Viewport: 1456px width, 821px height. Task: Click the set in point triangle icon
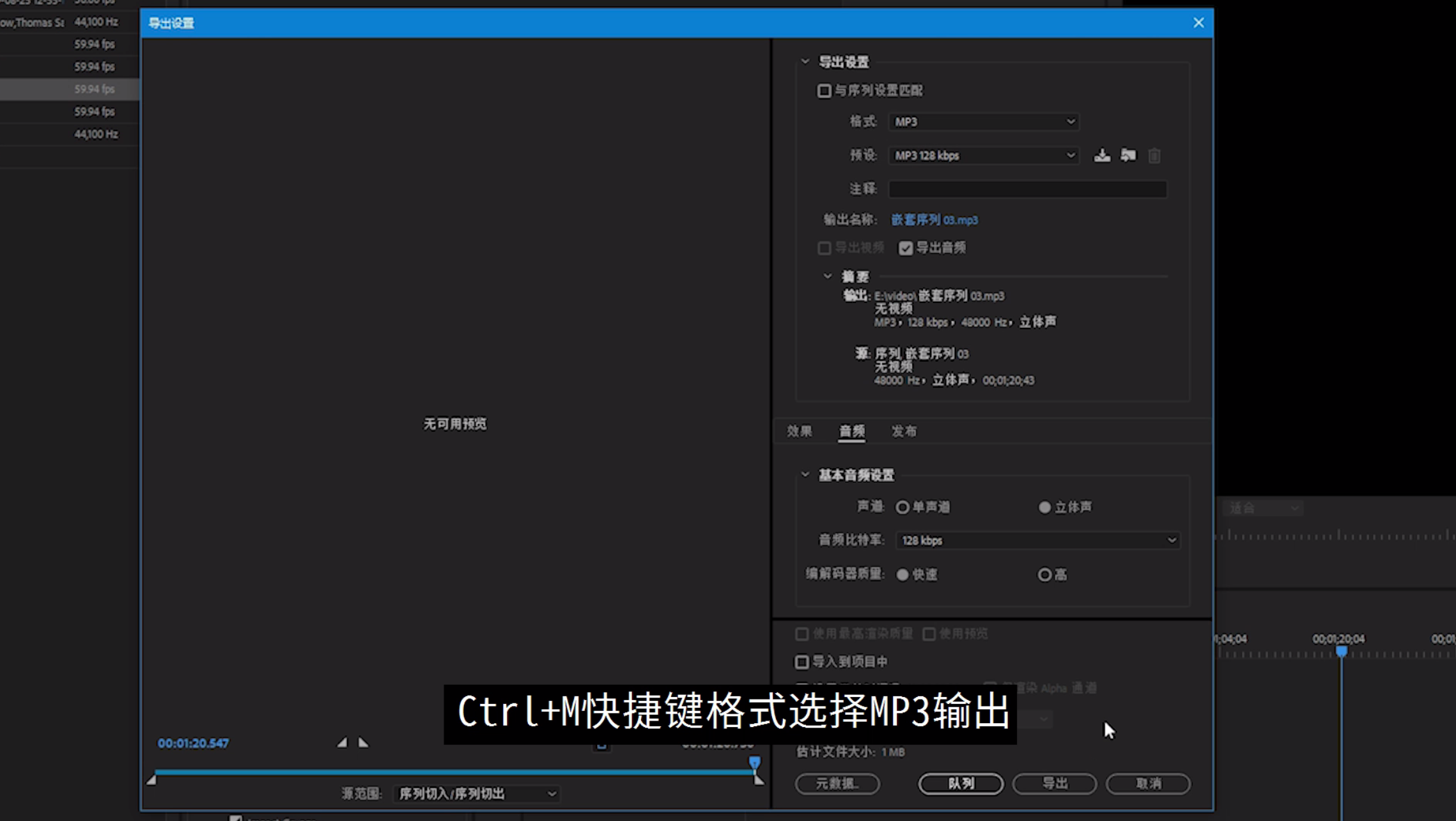[343, 742]
